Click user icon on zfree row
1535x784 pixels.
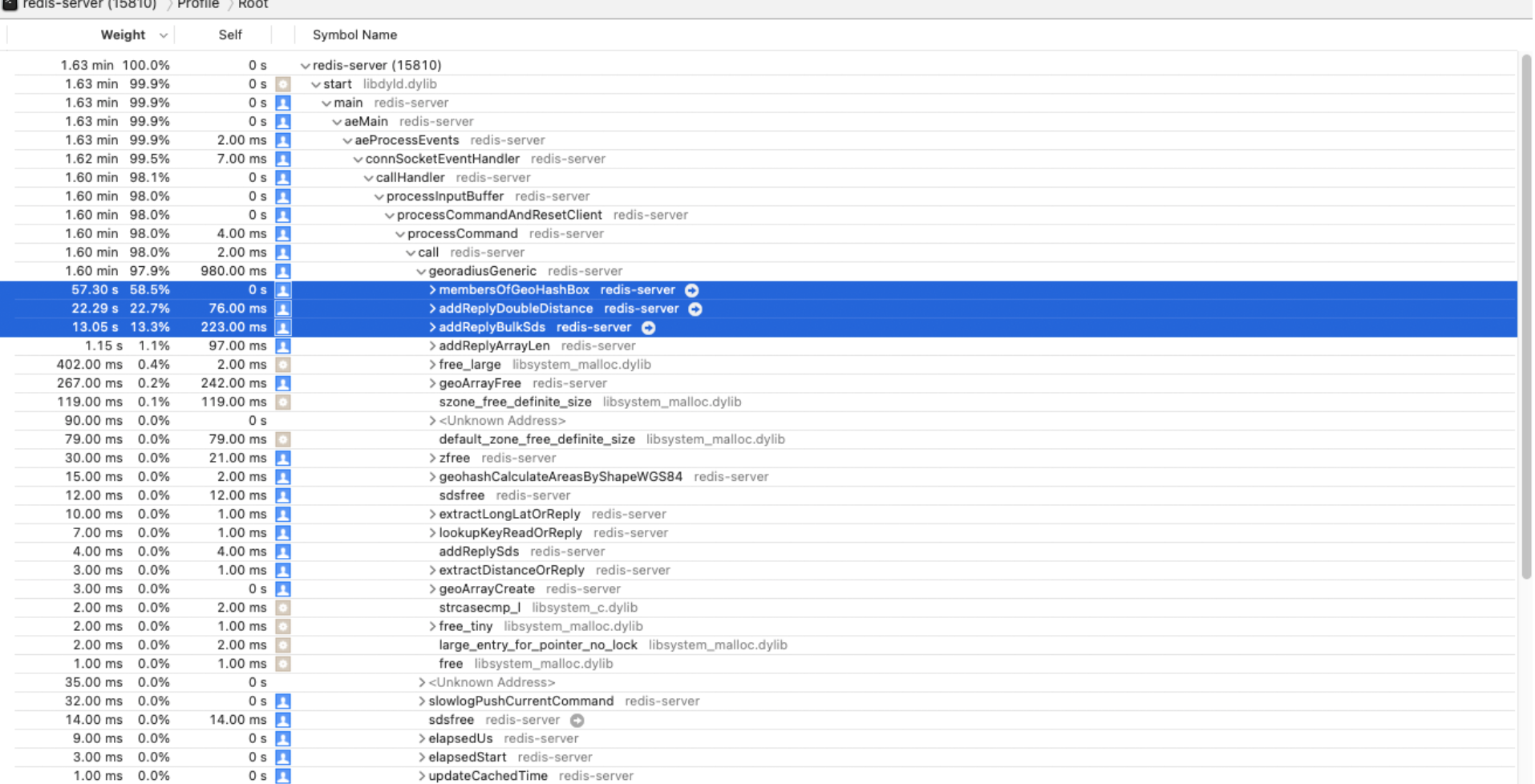[283, 458]
